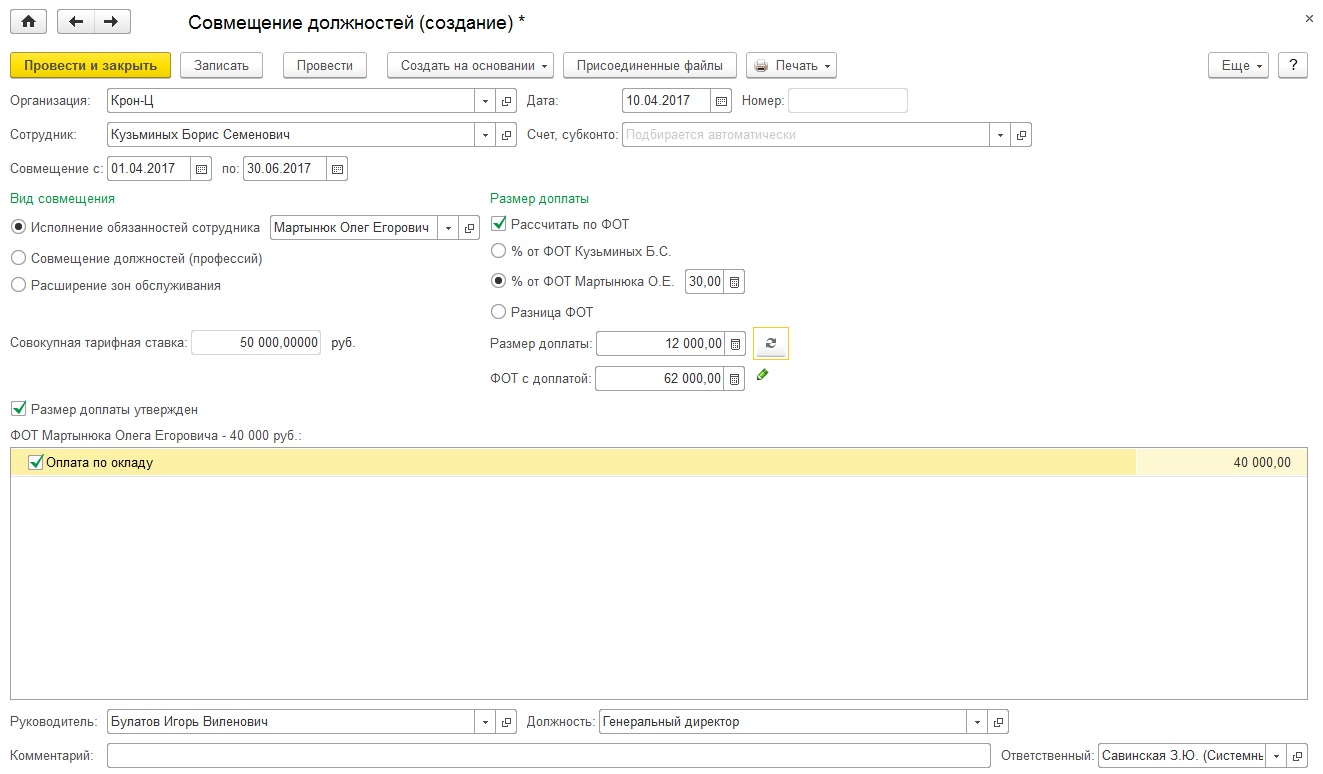Toggle the Рассчитать по ФОТ checkbox
Screen dimensions: 1323x774
499,224
